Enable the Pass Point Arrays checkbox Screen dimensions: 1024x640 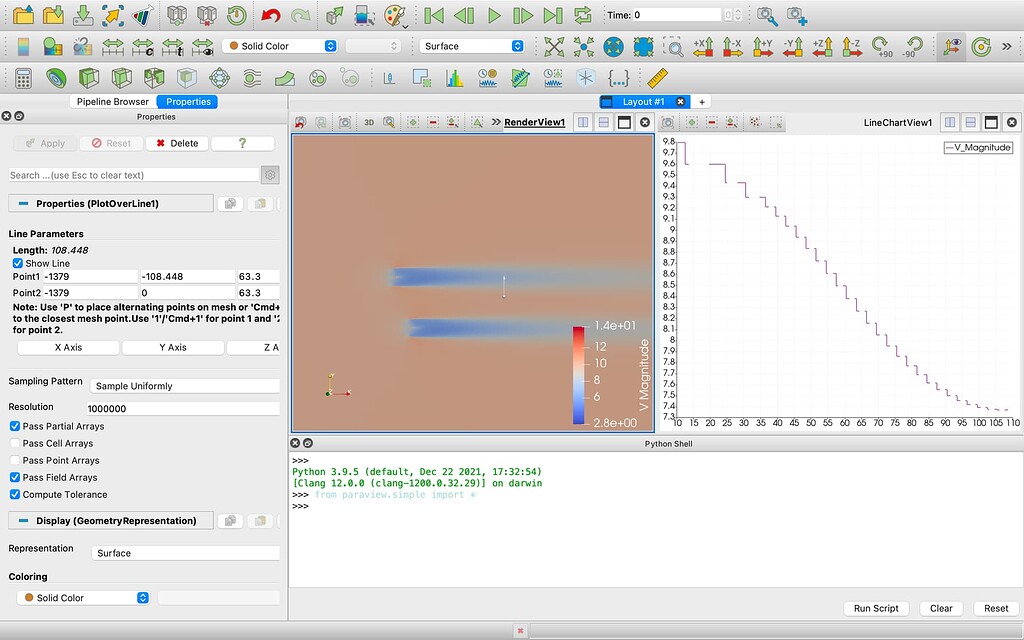tap(15, 460)
